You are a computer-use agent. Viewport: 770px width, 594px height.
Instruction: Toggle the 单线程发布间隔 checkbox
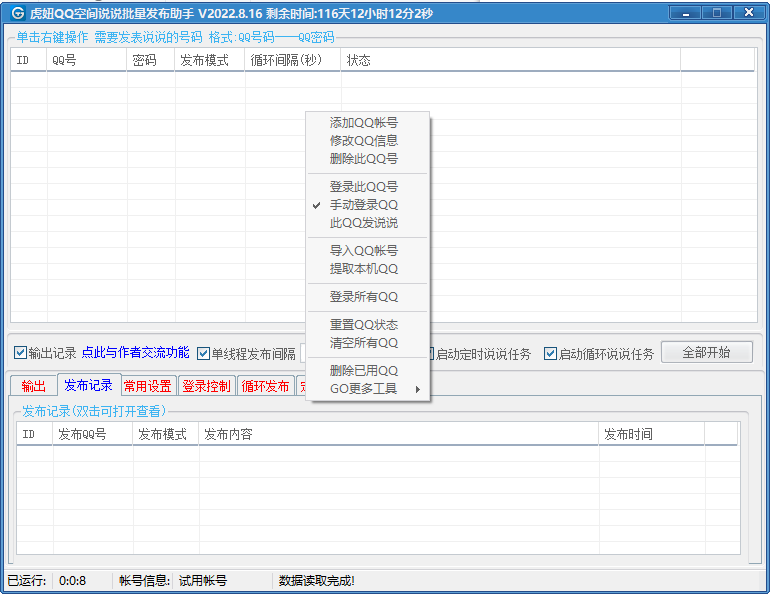point(203,353)
